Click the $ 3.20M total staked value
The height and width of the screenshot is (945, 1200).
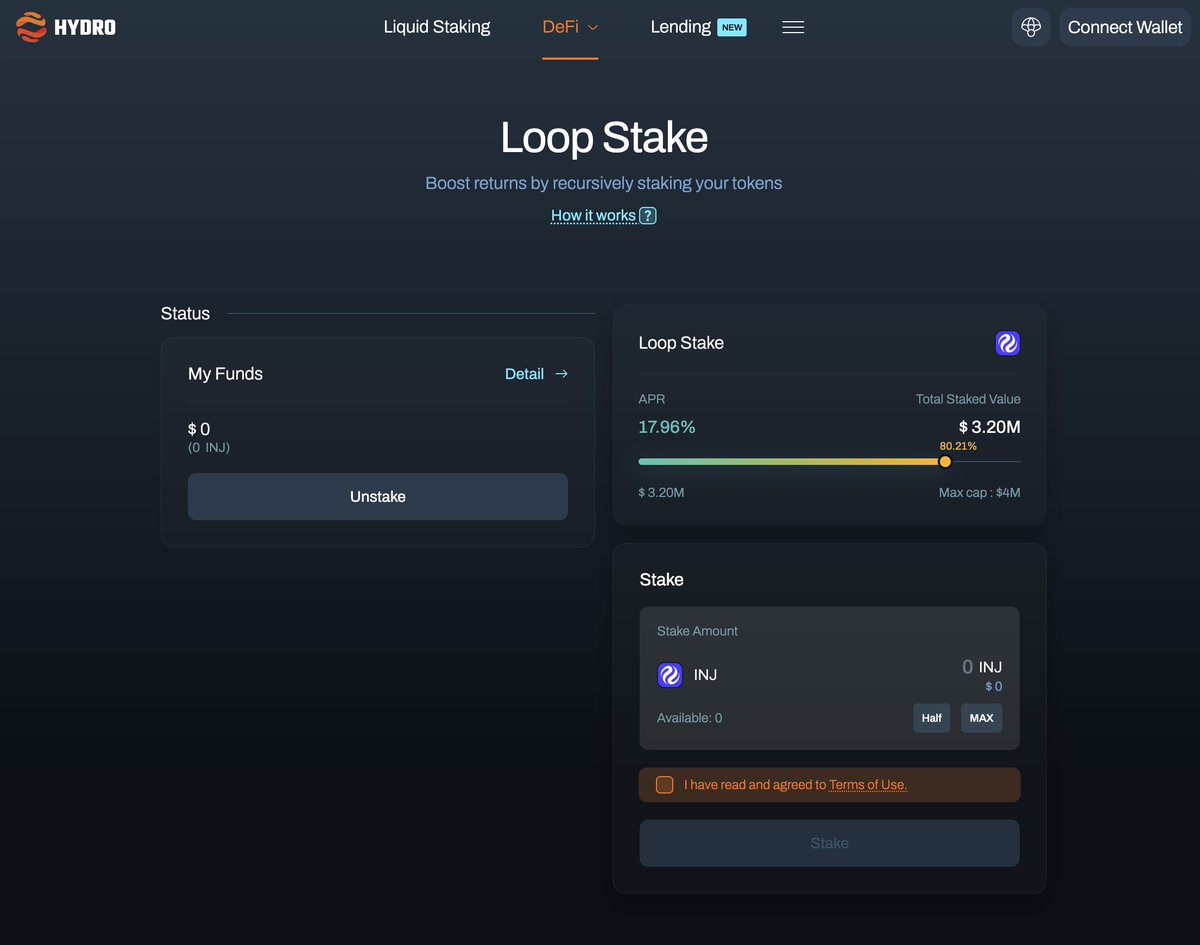coord(989,427)
